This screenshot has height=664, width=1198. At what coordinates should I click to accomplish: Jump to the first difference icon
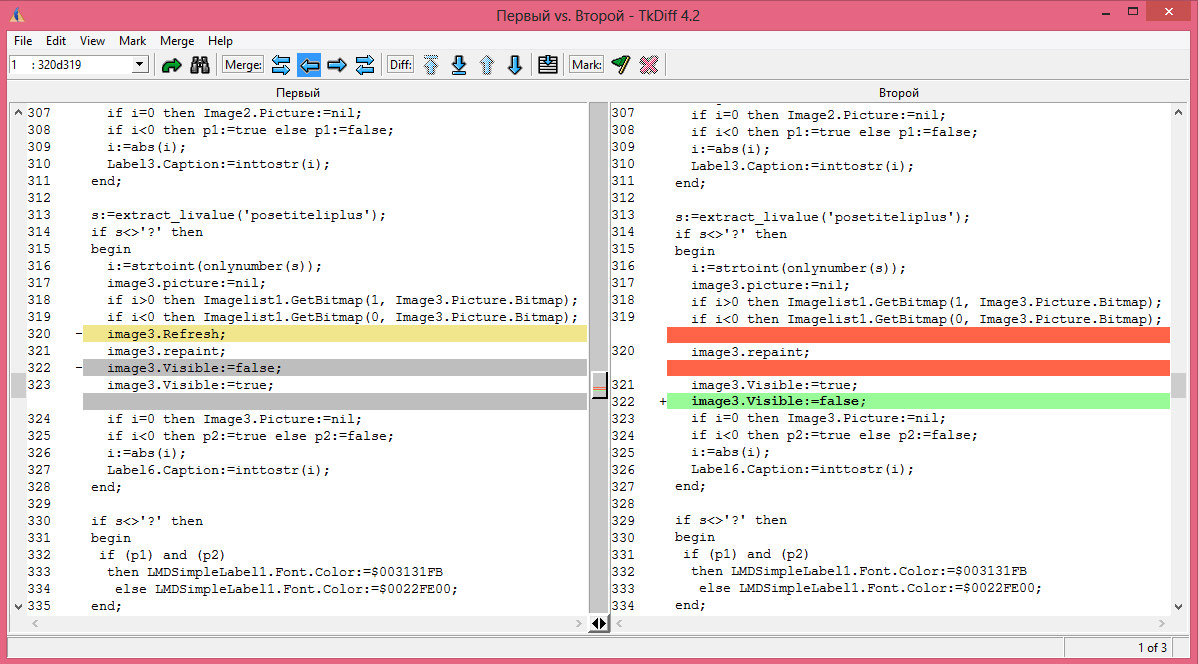[432, 64]
